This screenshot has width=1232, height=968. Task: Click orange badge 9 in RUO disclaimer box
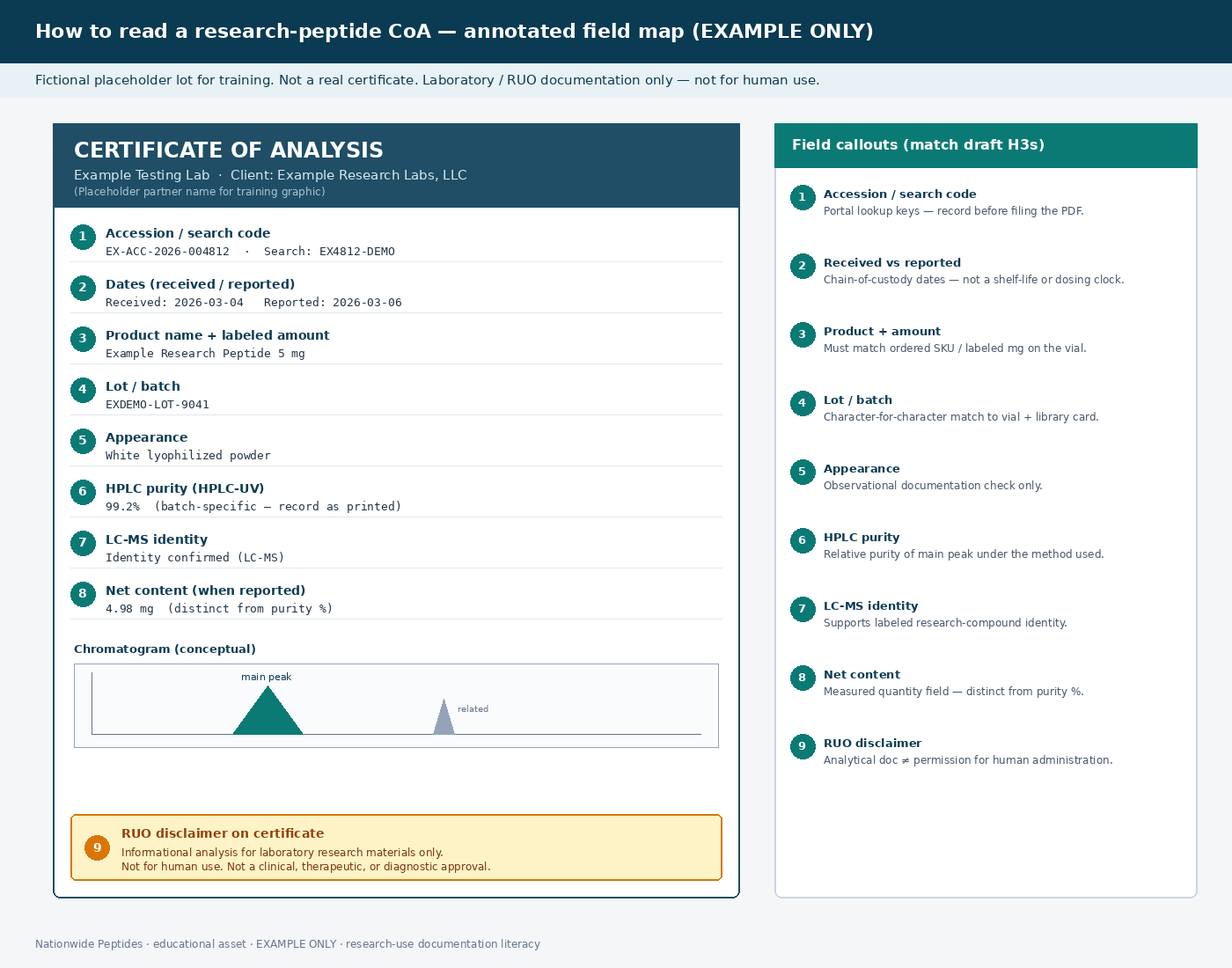pos(98,848)
